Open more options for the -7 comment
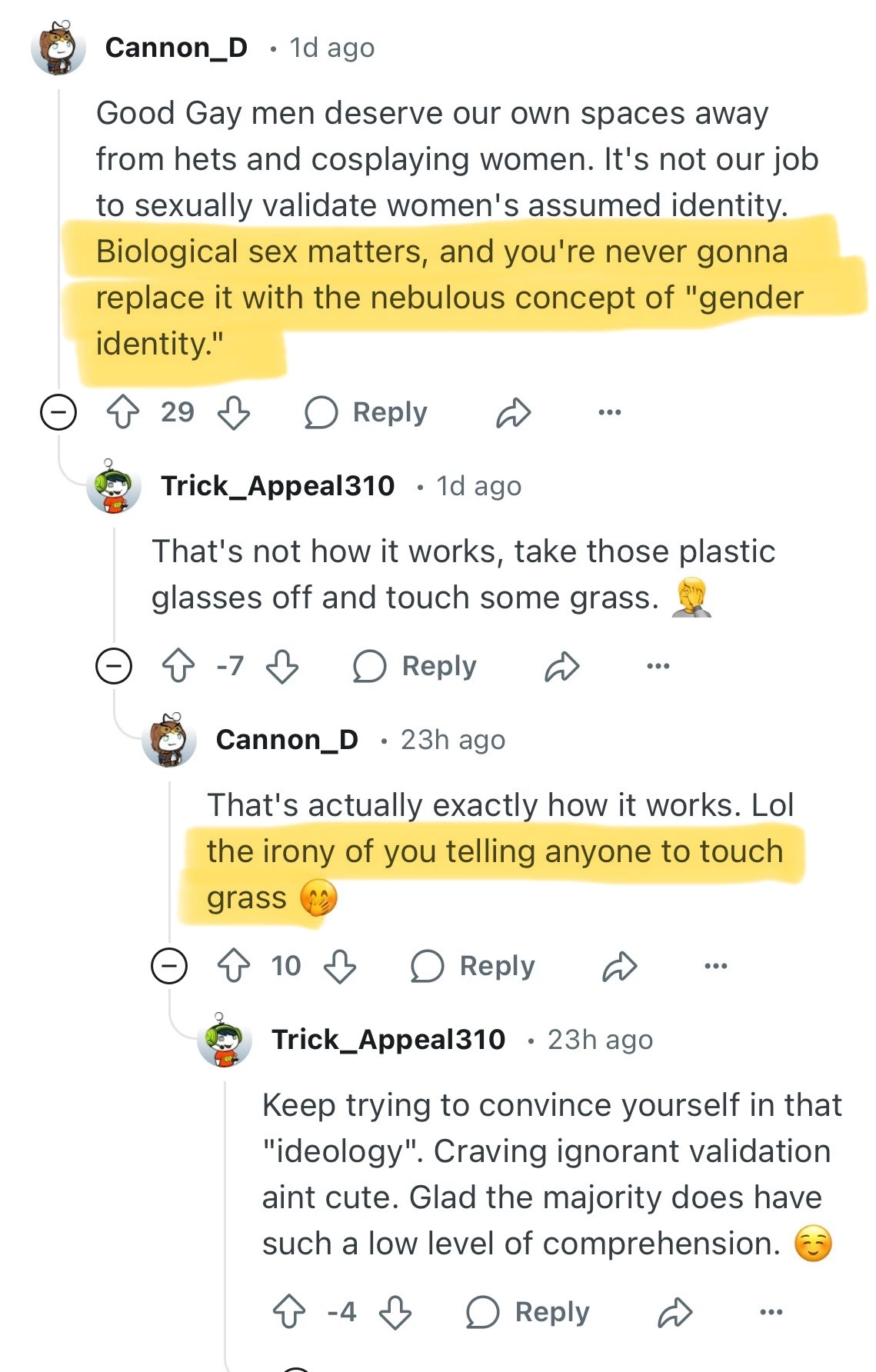 point(658,666)
